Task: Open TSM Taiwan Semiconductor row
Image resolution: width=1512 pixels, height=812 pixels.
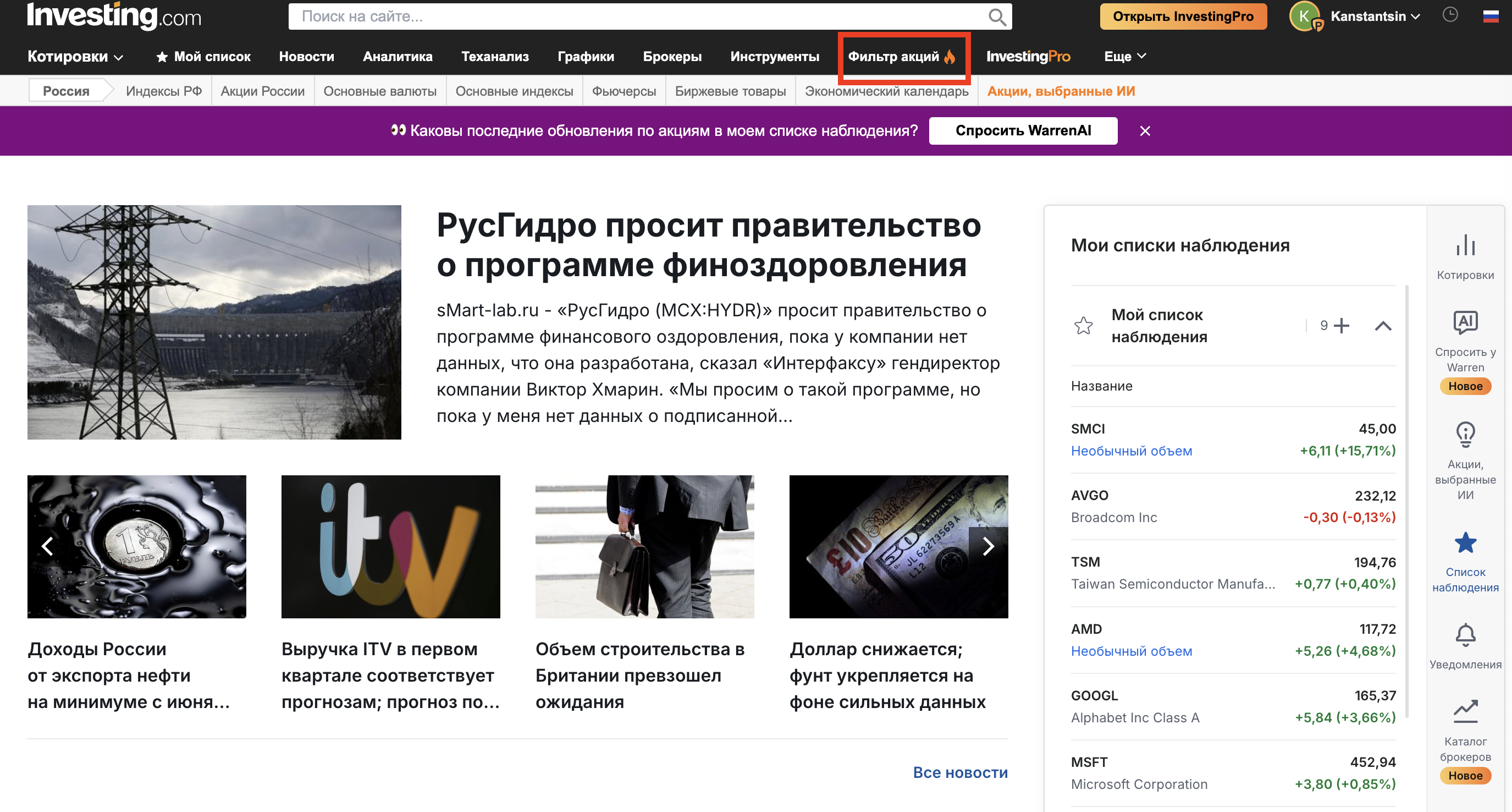Action: (x=1233, y=573)
